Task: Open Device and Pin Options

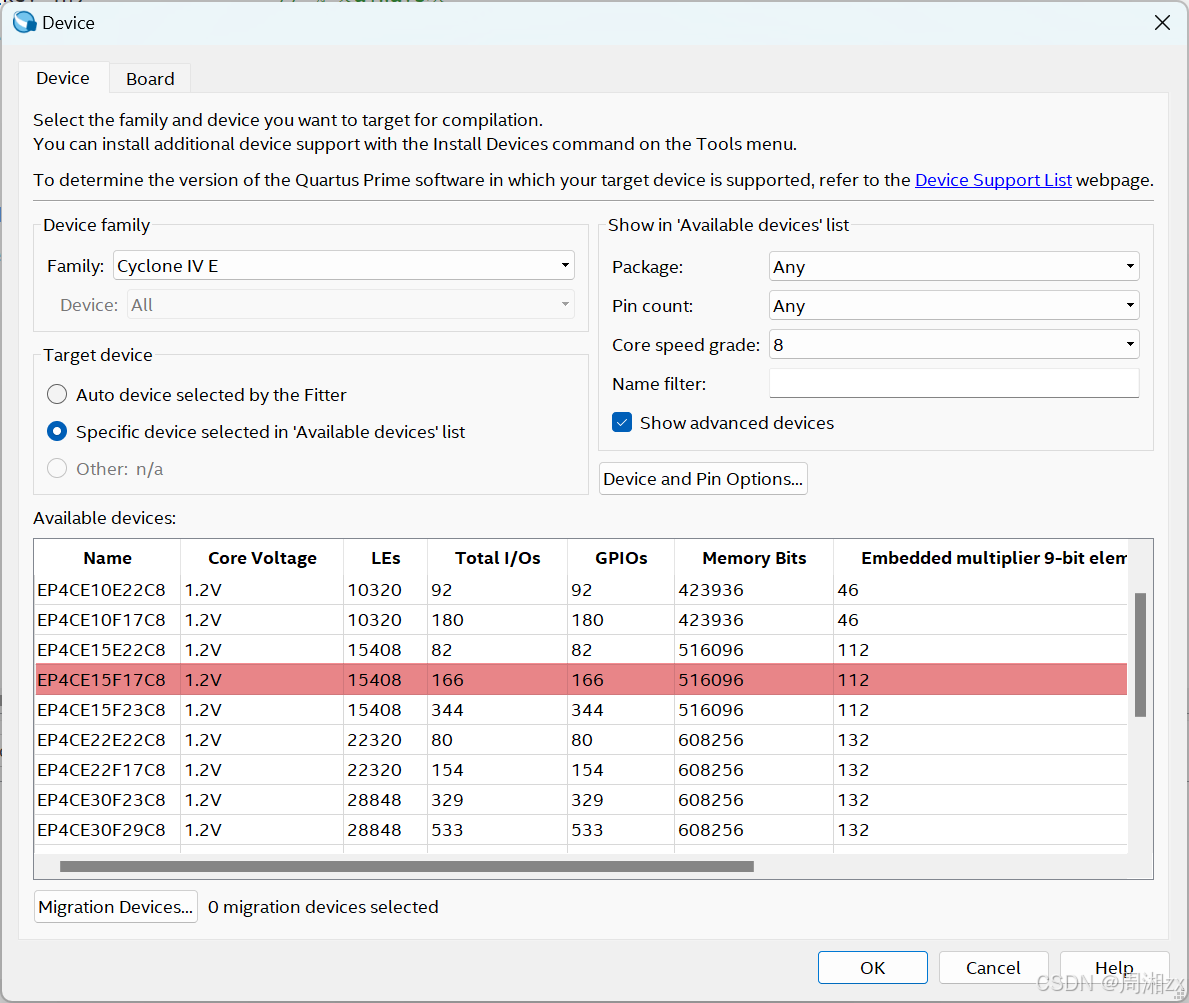Action: click(x=703, y=479)
